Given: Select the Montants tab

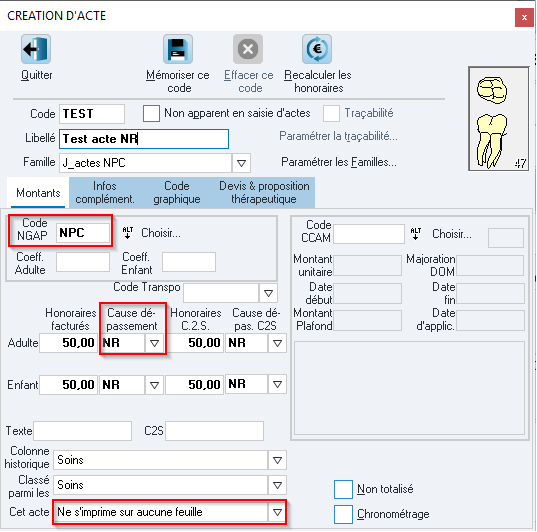Looking at the screenshot, I should [38, 193].
